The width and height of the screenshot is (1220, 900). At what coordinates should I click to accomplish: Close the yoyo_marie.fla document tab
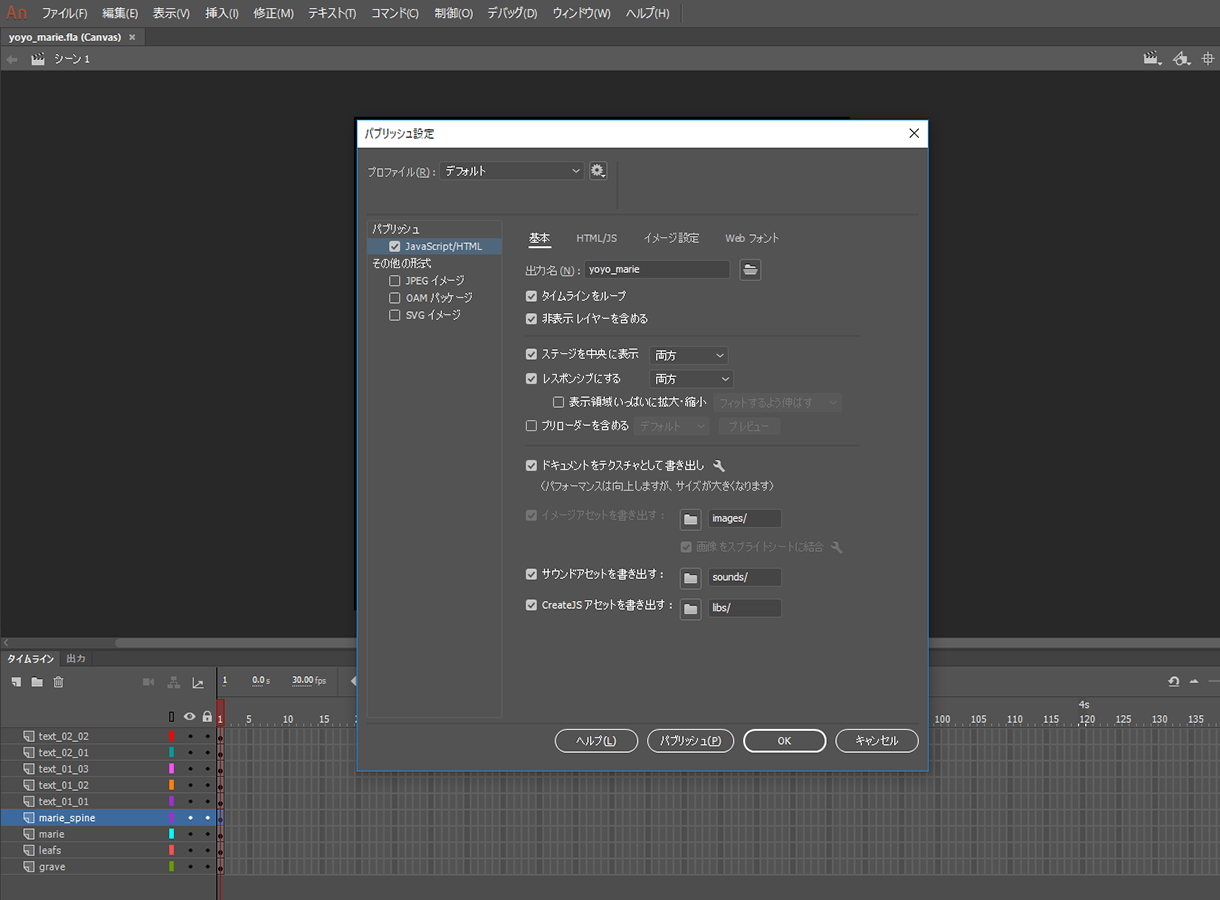pyautogui.click(x=132, y=37)
